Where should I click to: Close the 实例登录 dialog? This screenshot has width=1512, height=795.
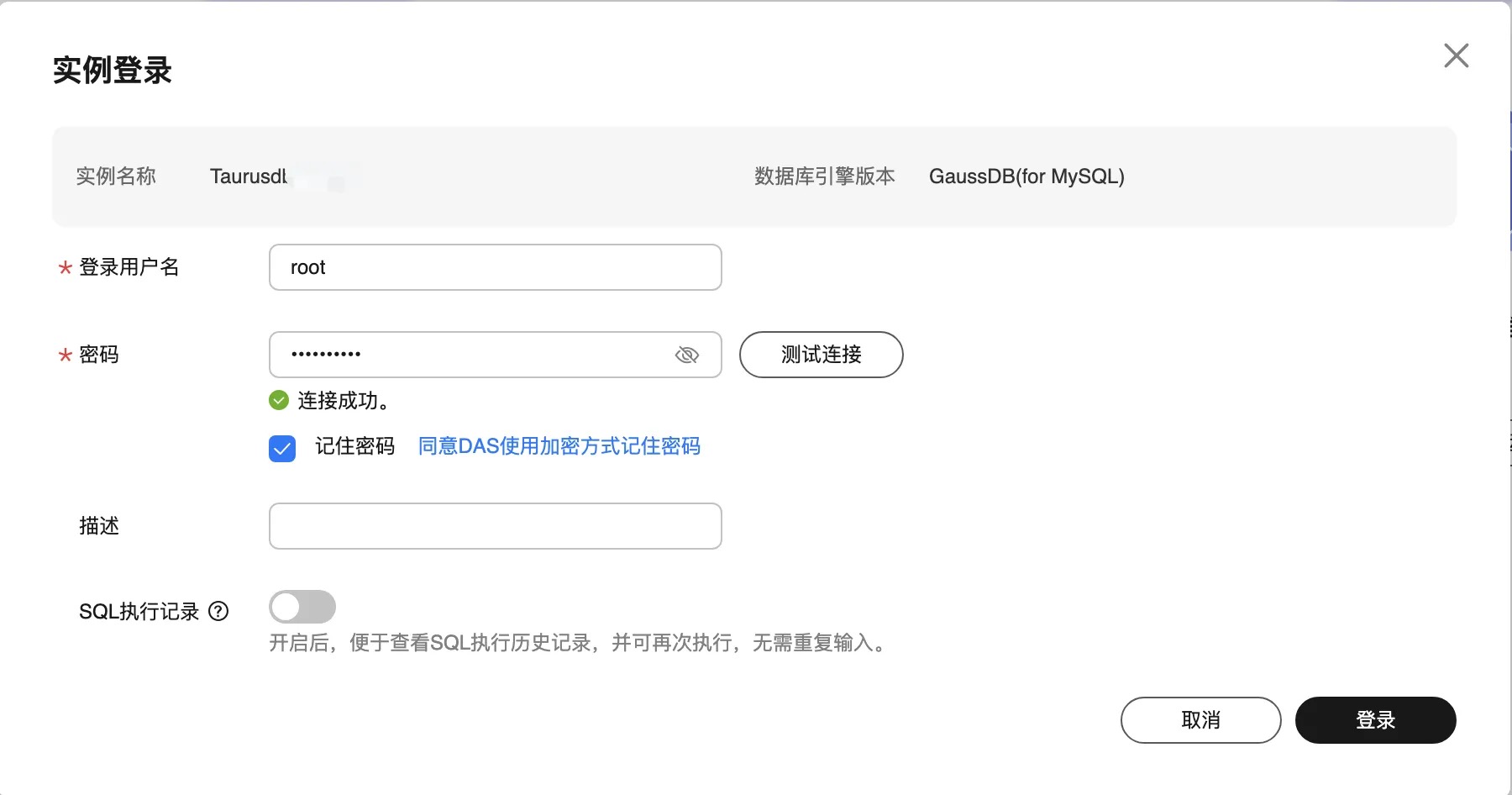1457,55
